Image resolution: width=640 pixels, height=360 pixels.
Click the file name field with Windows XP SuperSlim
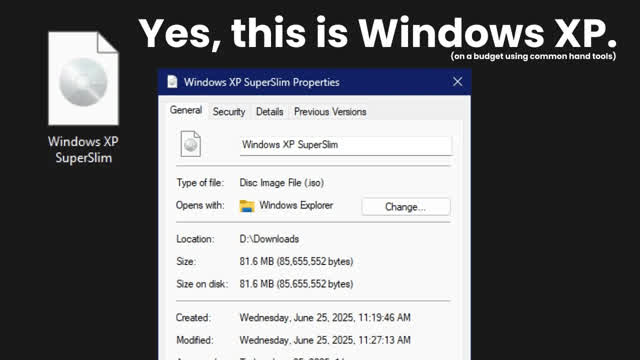[x=346, y=145]
